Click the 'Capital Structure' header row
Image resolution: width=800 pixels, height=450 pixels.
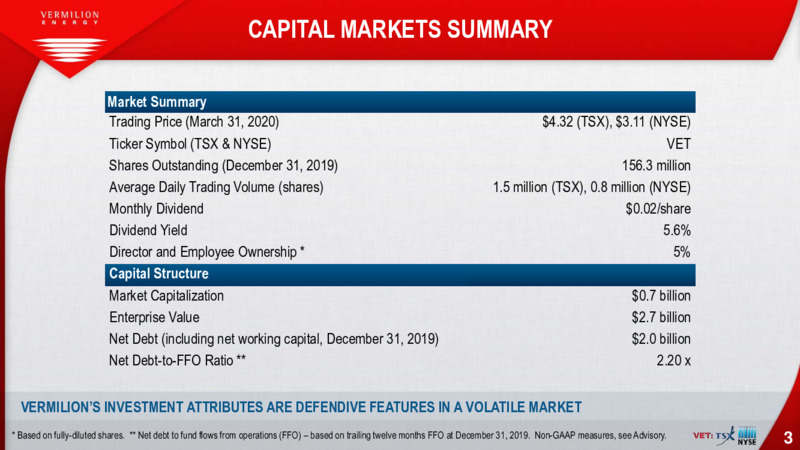(400, 274)
